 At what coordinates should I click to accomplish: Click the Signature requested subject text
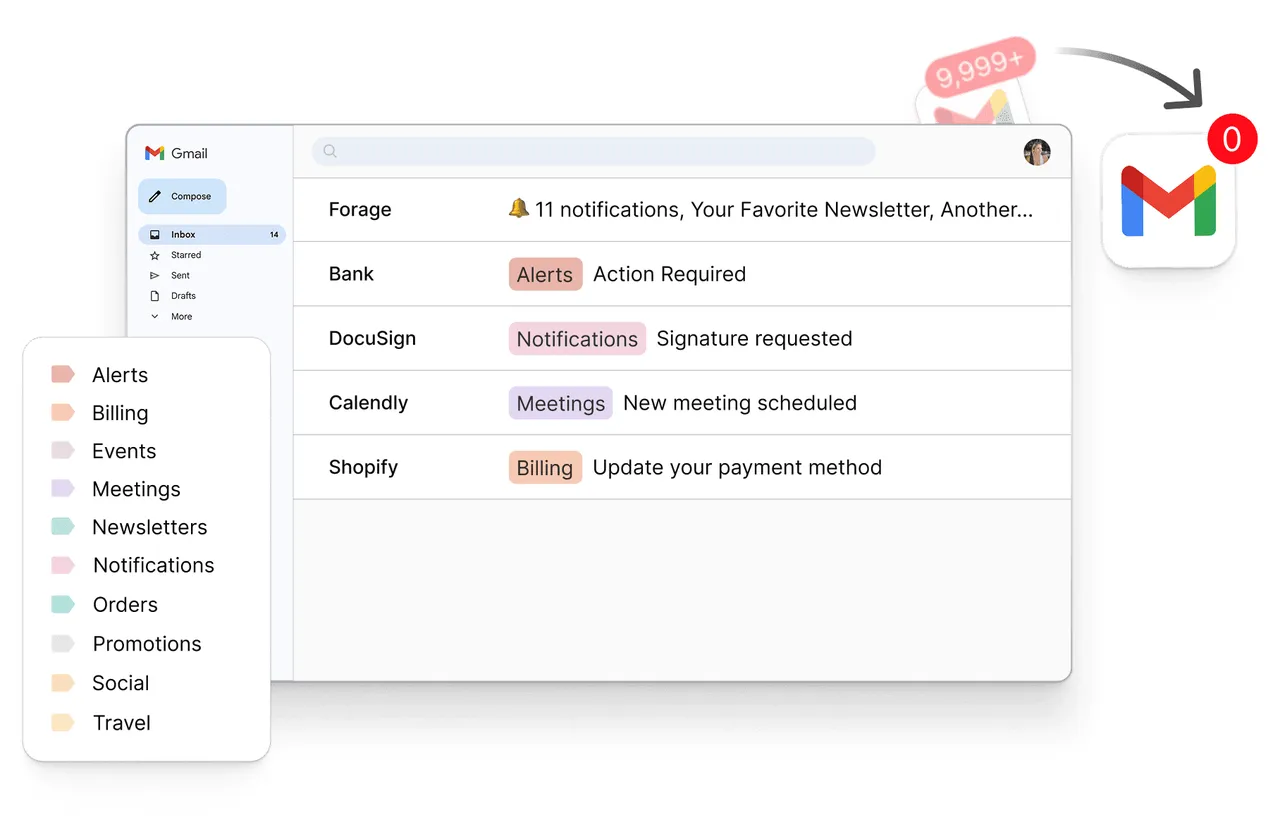click(x=755, y=339)
